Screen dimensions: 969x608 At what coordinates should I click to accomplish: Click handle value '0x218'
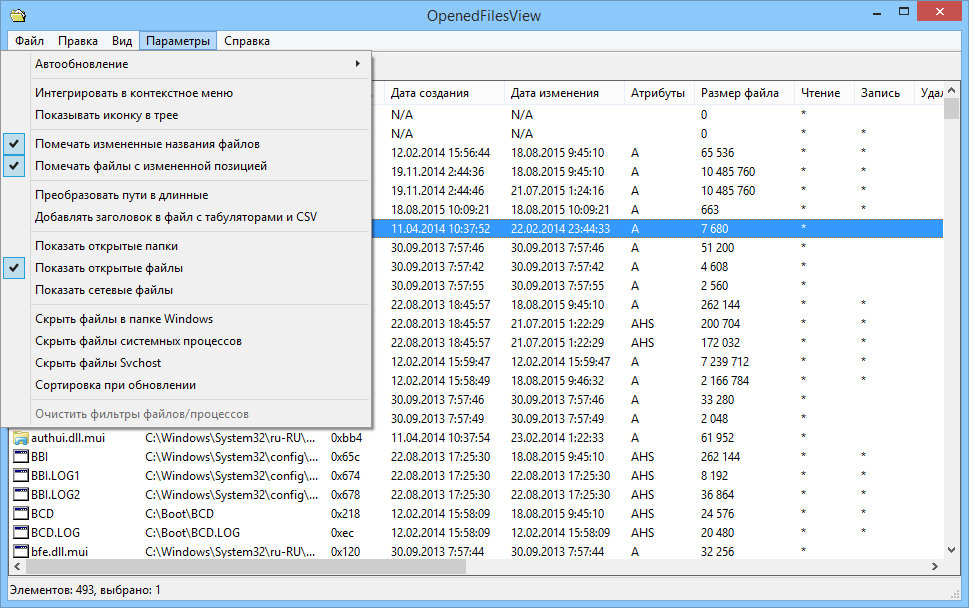coord(345,514)
